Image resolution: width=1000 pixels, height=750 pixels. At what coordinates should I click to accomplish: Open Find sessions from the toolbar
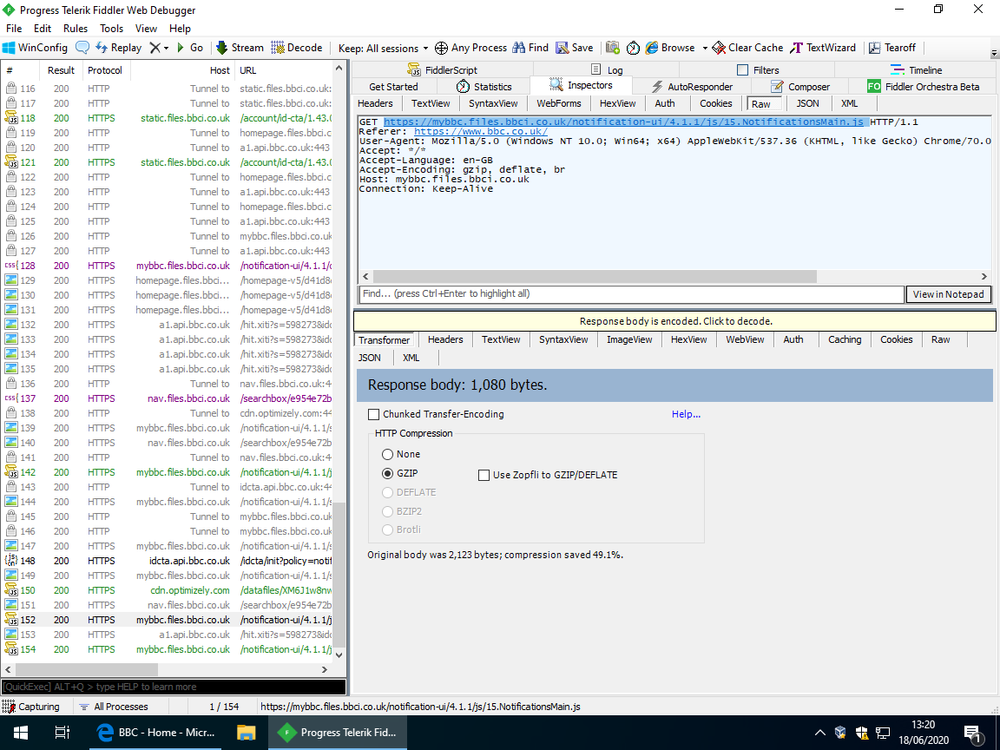pos(531,48)
